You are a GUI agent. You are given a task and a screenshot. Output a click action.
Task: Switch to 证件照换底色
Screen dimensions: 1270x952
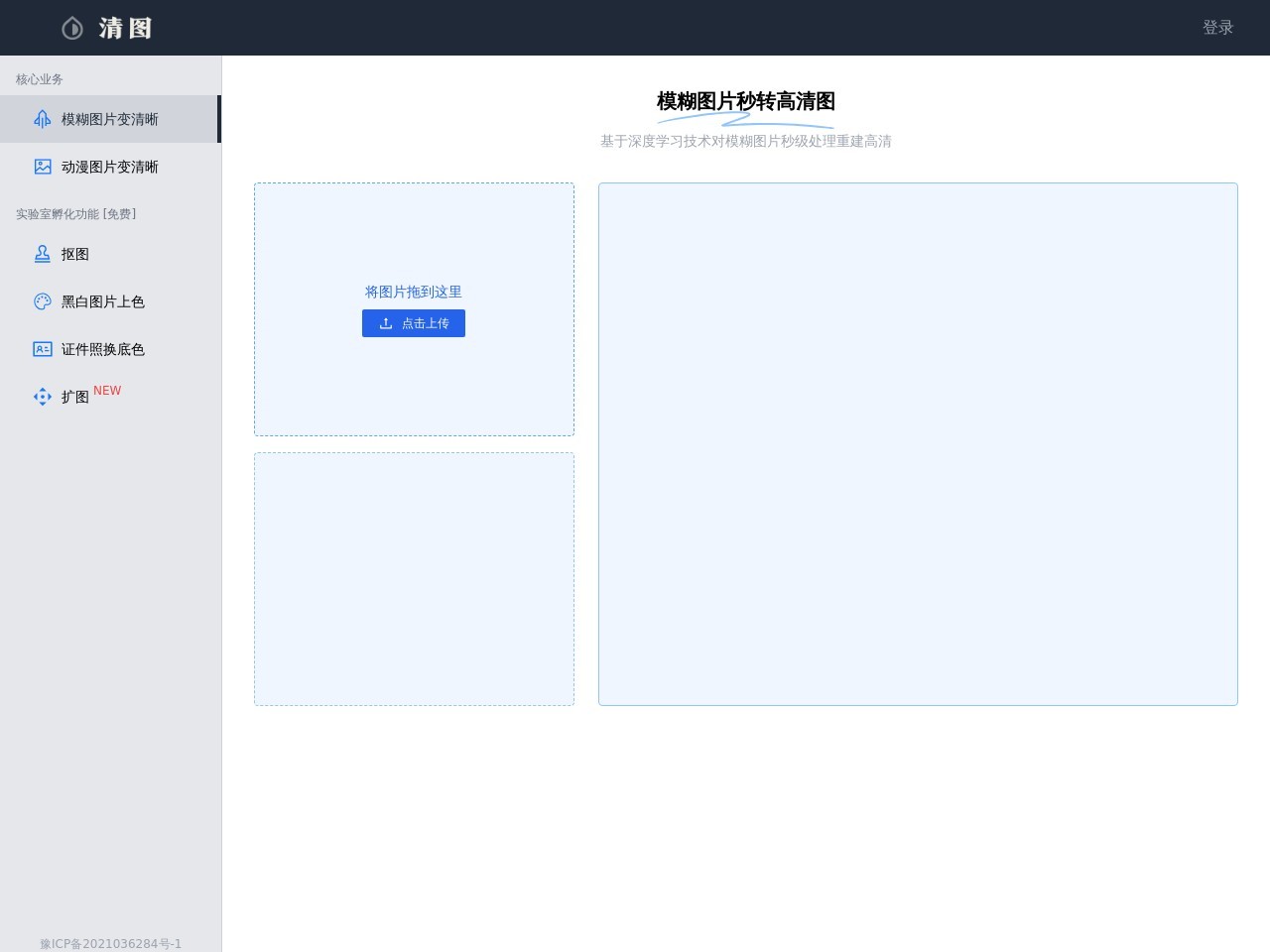(x=110, y=349)
